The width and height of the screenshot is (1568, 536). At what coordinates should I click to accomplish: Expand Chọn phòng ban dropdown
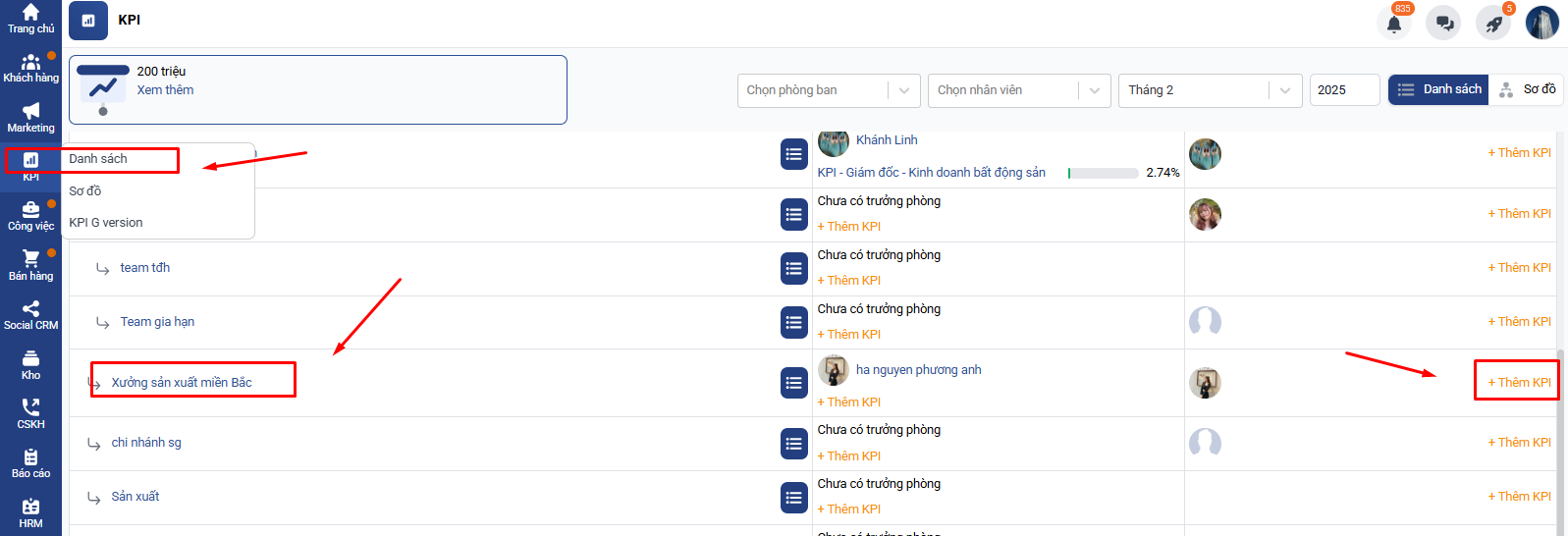[828, 90]
